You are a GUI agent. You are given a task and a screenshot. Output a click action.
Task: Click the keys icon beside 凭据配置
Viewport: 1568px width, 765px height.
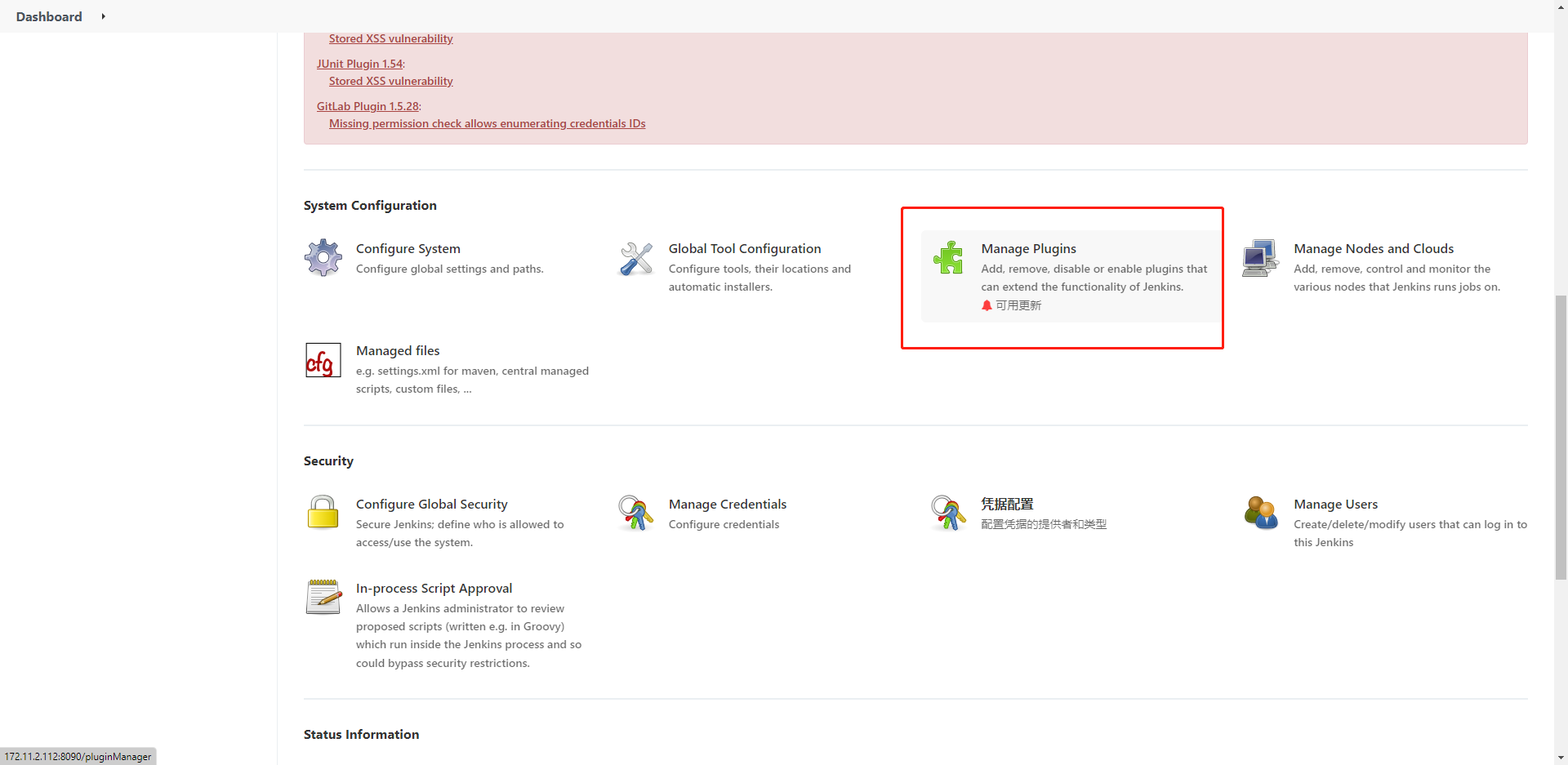[x=948, y=513]
